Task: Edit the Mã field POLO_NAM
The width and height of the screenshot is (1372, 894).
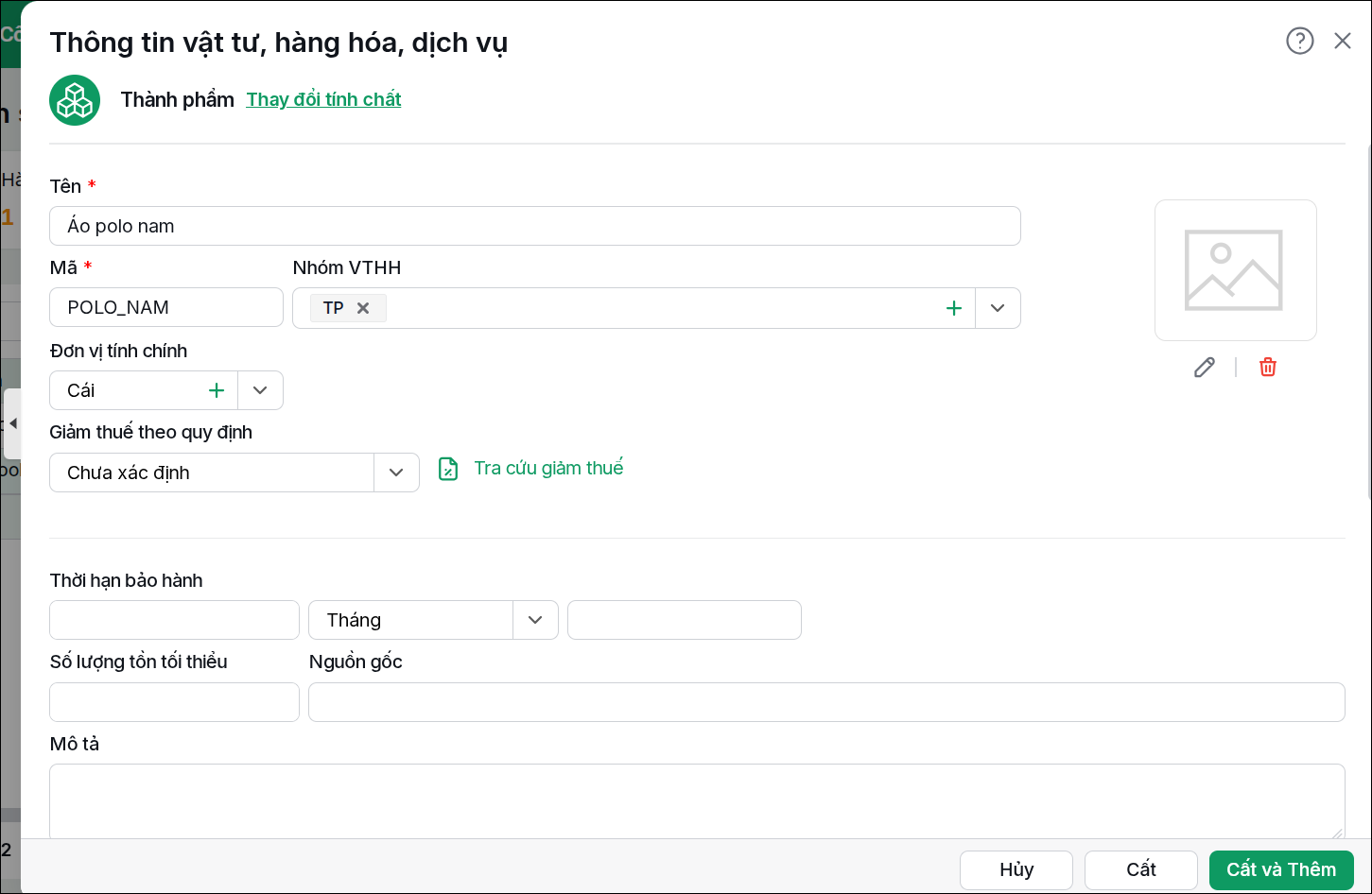Action: point(166,307)
